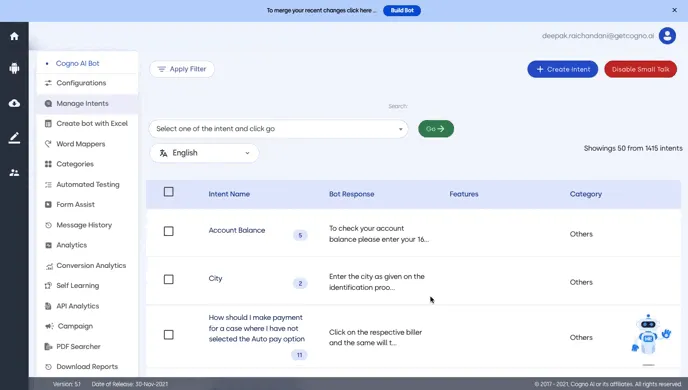This screenshot has width=688, height=390.
Task: Go to the home icon in left rail
Action: point(14,36)
